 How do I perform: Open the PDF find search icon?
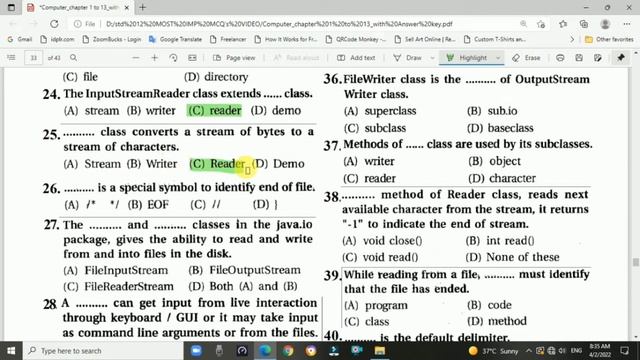[73, 58]
